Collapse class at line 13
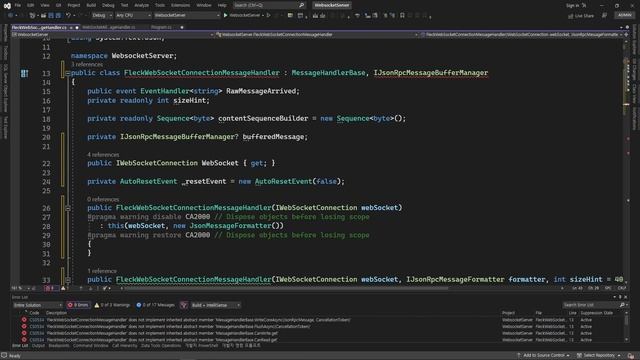Viewport: 640px width, 360px height. coord(68,73)
